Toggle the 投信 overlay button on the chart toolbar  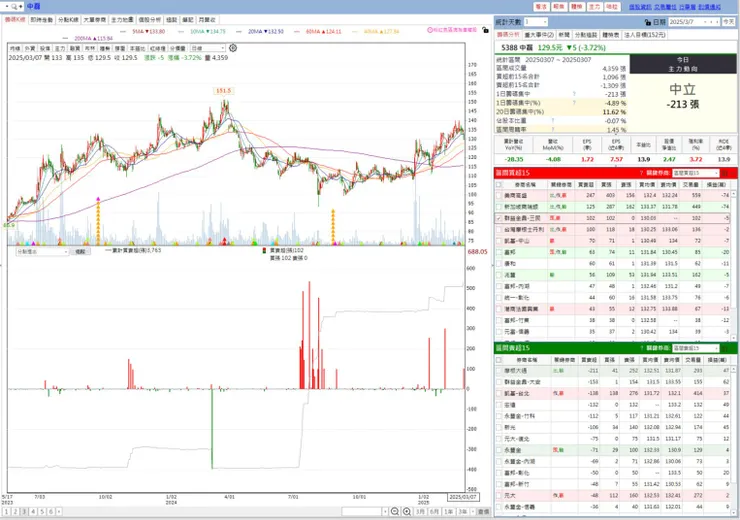point(45,48)
